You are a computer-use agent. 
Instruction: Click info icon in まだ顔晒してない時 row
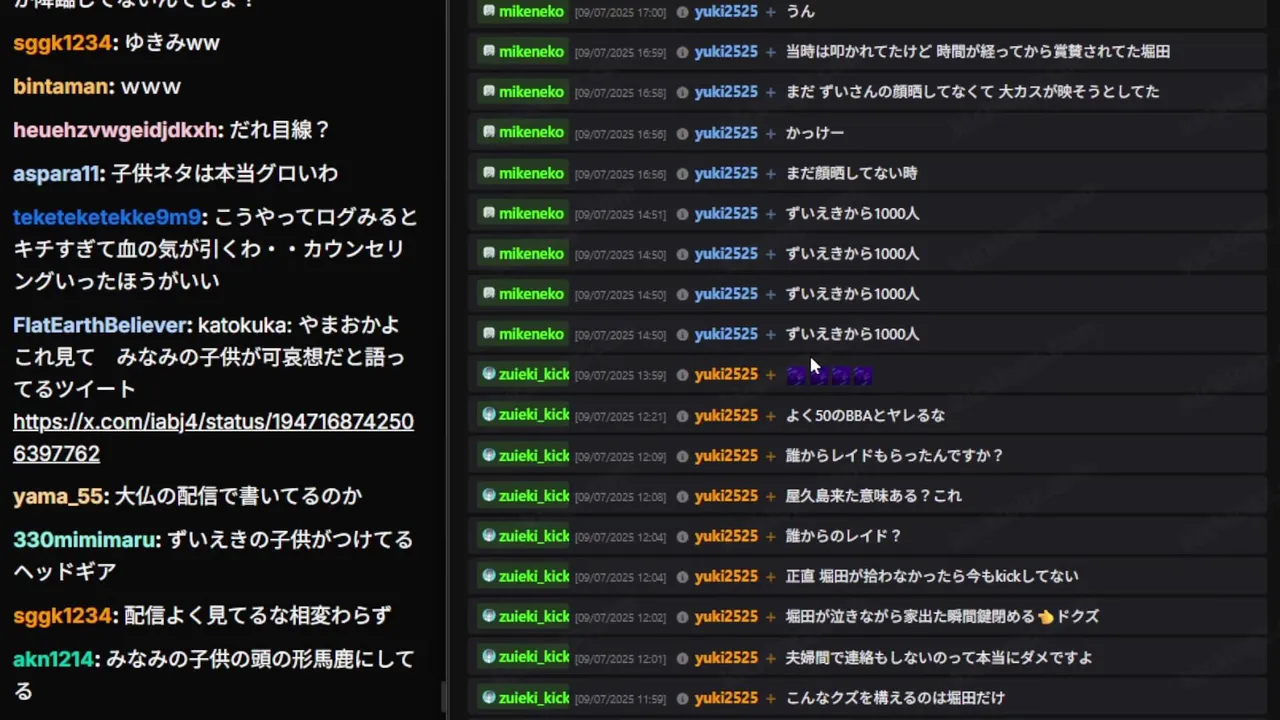click(682, 173)
